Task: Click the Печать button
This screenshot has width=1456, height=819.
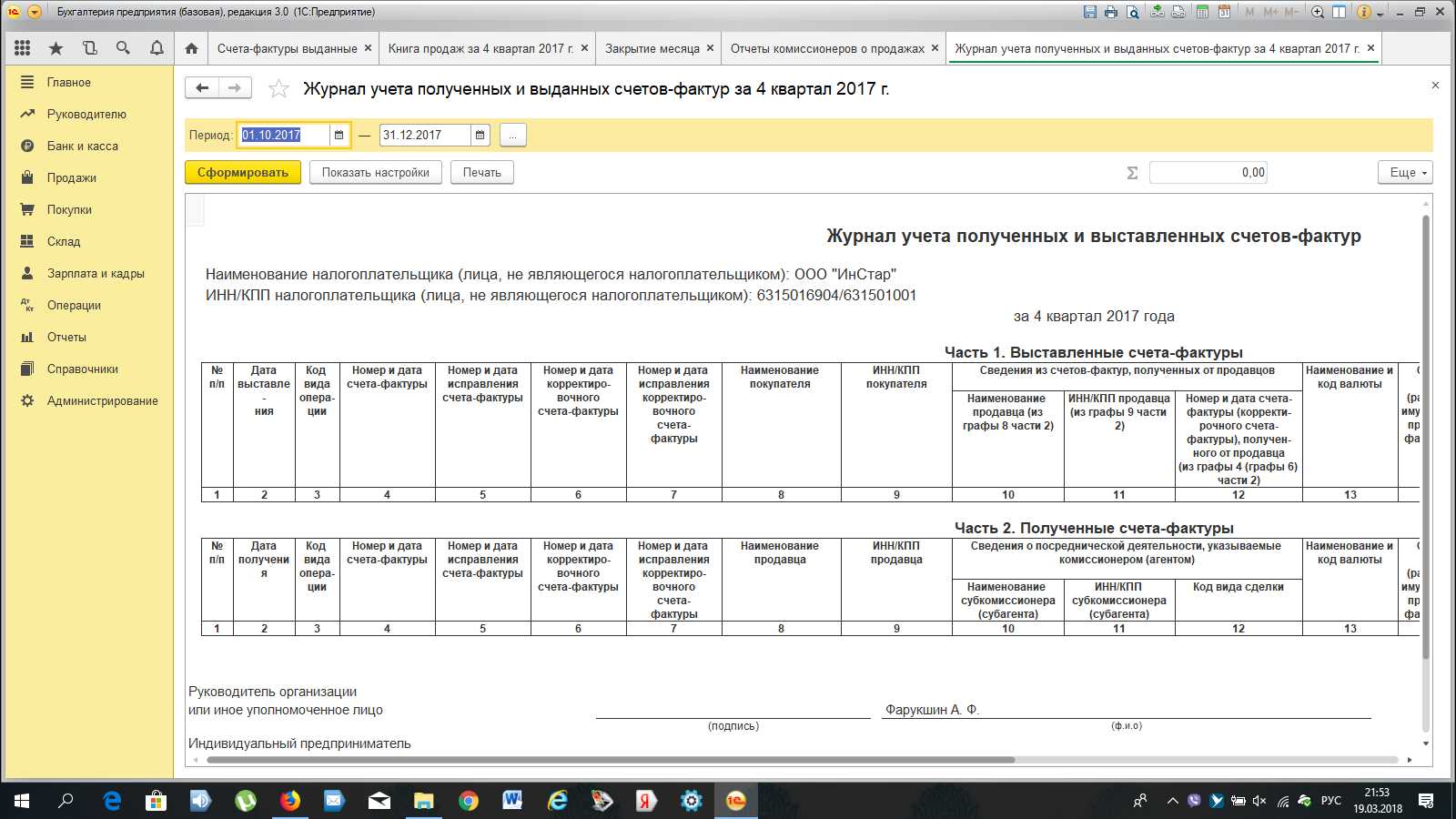Action: click(x=482, y=172)
